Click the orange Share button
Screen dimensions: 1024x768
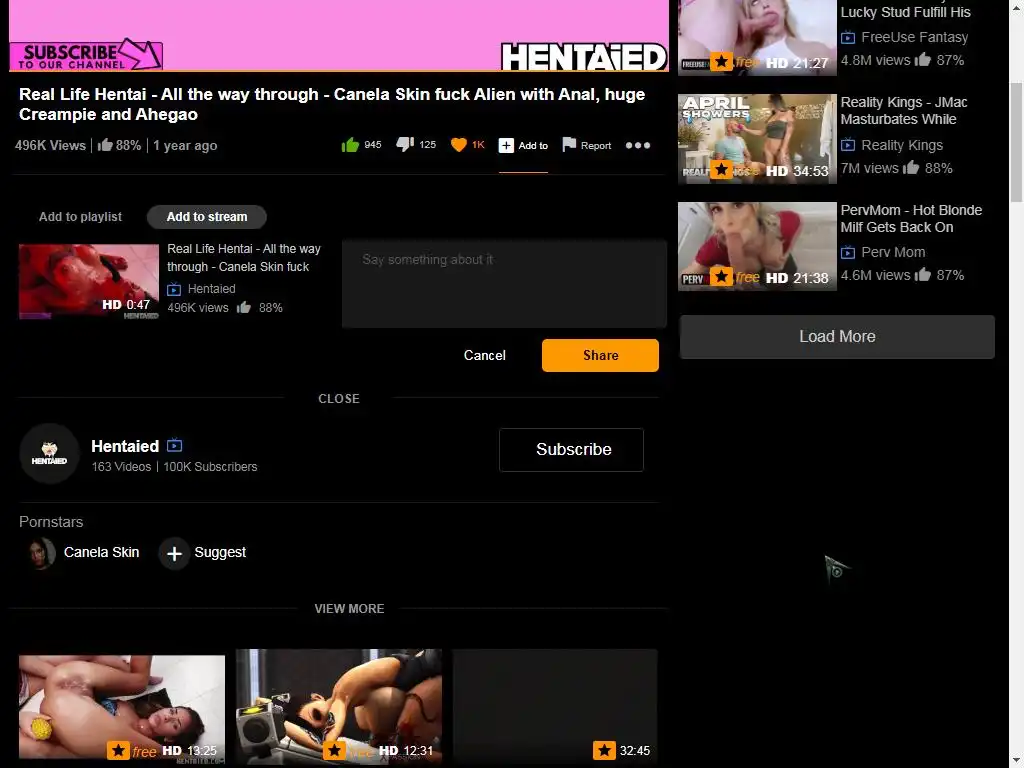point(600,355)
